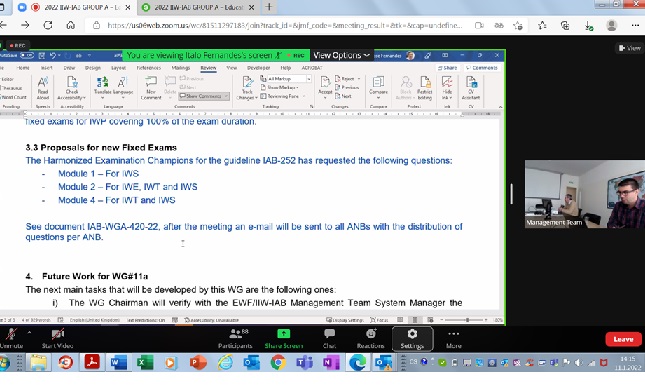Click the Word icon in the taskbar
The width and height of the screenshot is (645, 385).
point(118,362)
